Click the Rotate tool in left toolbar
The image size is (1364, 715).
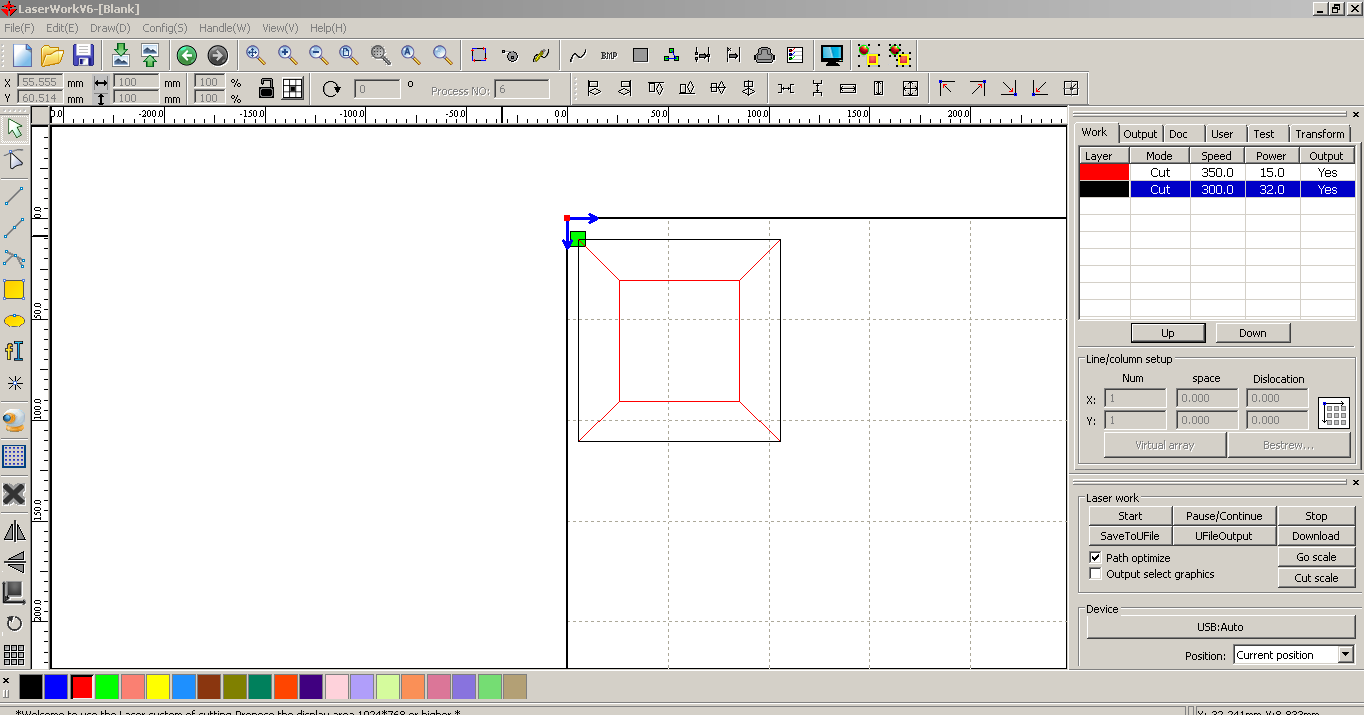14,624
